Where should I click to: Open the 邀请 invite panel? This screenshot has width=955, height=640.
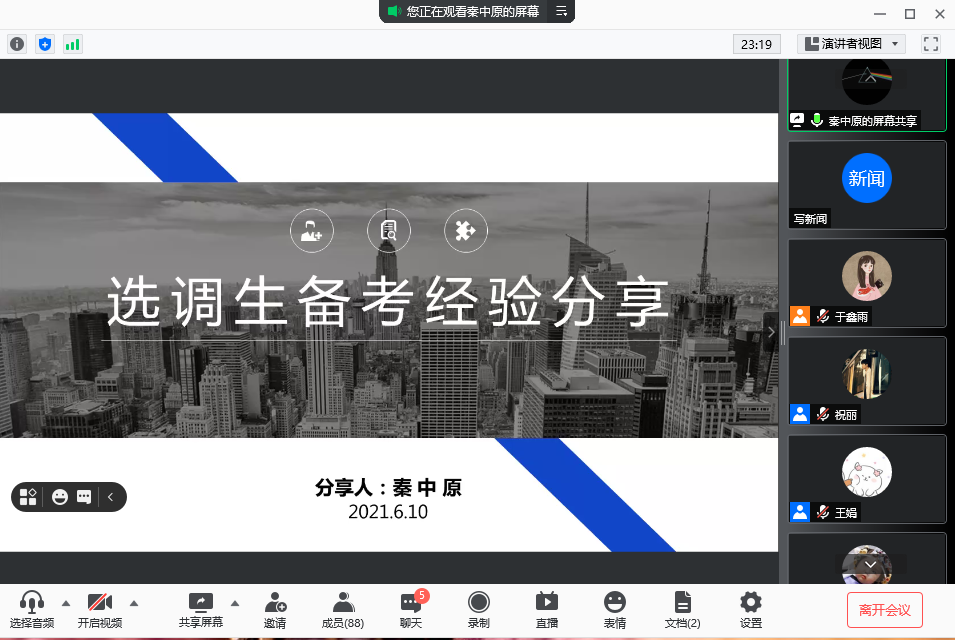275,610
